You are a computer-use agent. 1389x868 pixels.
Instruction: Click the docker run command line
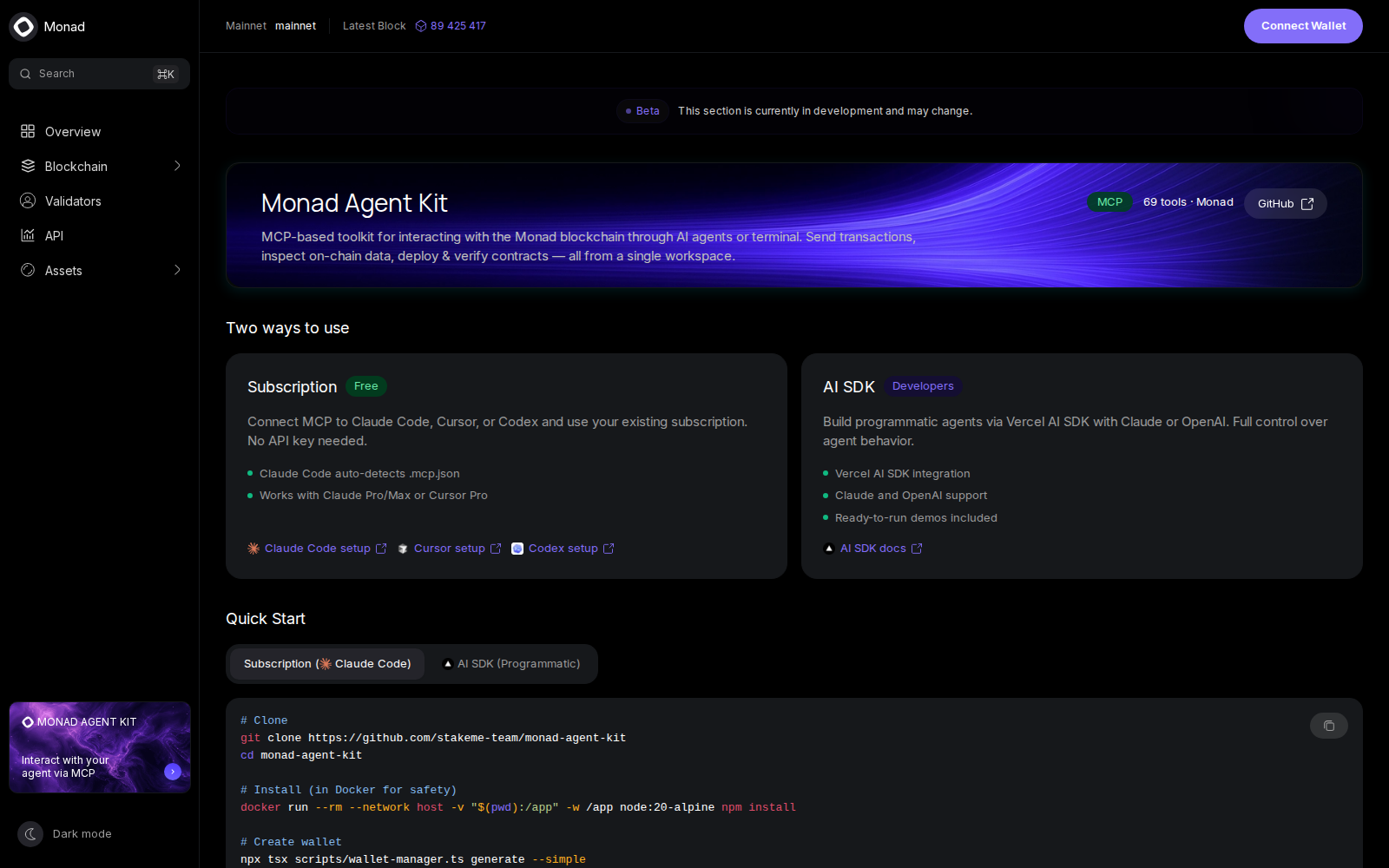click(x=518, y=807)
